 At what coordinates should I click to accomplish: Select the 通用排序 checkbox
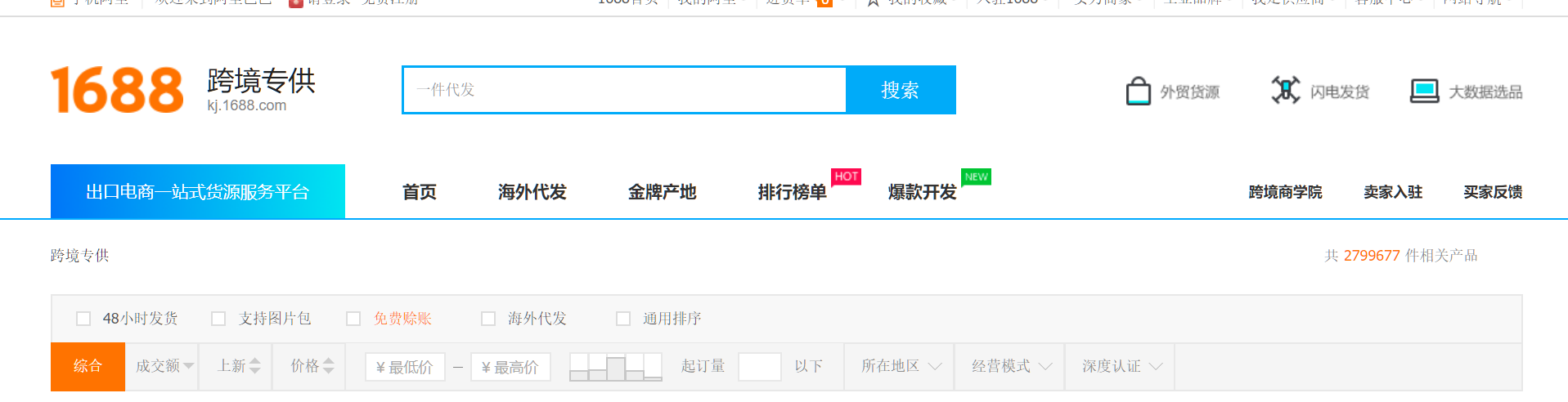point(623,319)
